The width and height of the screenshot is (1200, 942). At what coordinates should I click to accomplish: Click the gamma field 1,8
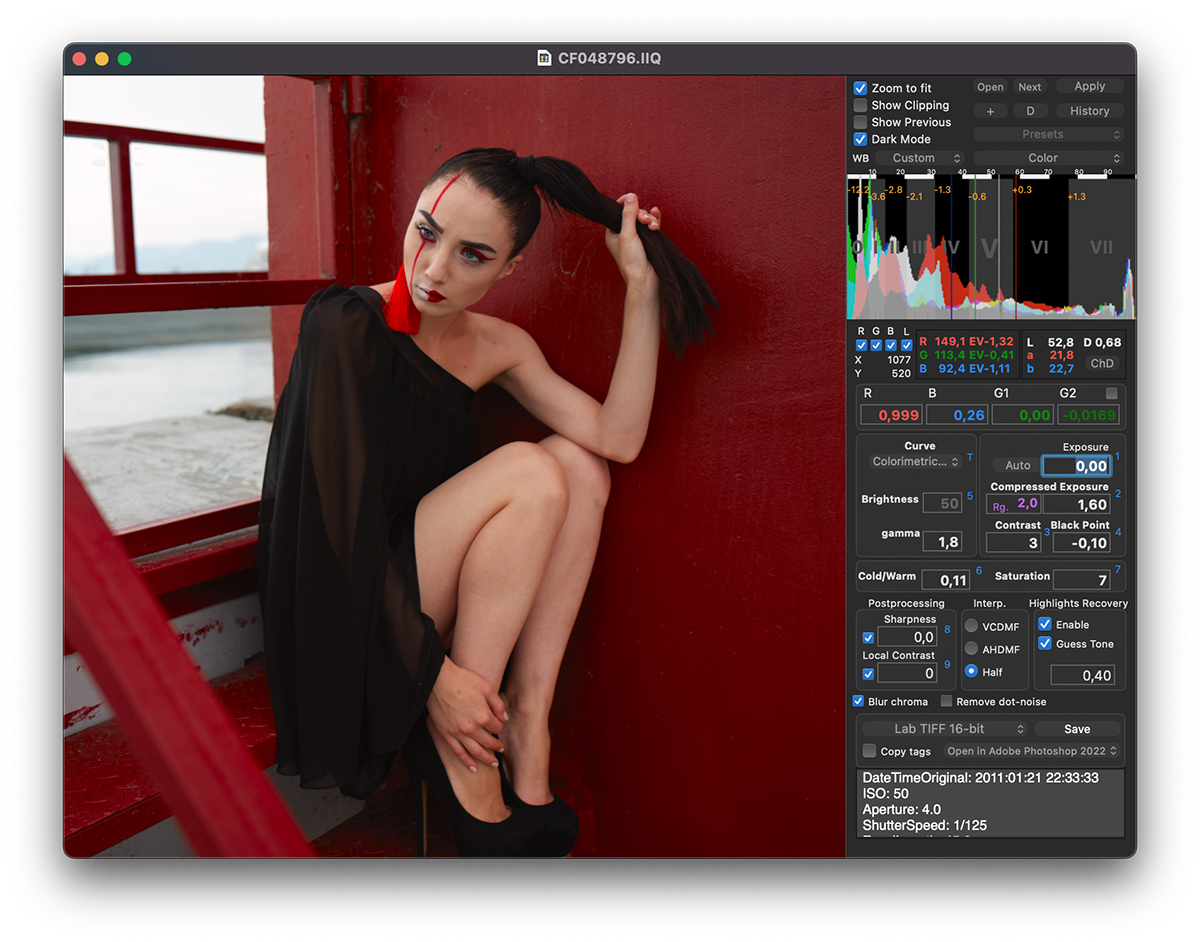942,541
